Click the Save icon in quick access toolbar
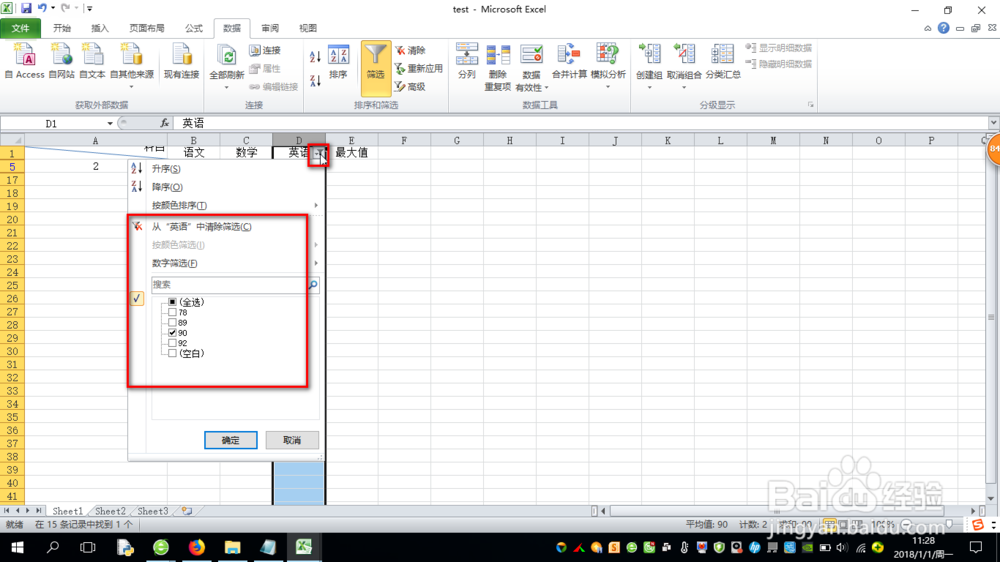Image resolution: width=1000 pixels, height=562 pixels. [x=26, y=8]
